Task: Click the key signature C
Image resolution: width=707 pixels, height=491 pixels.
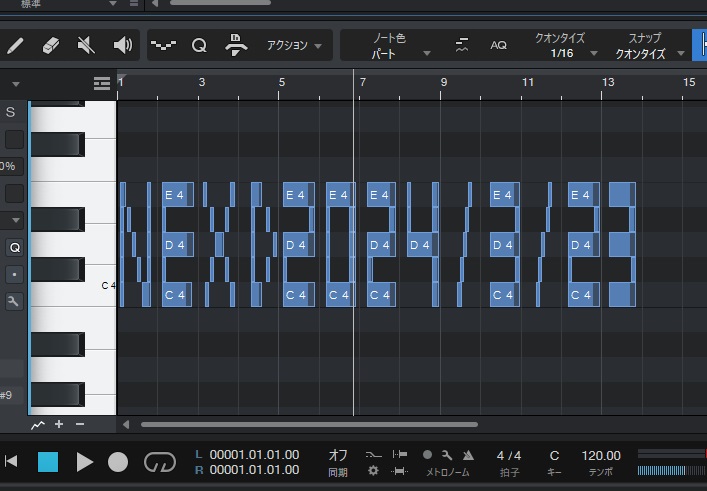Action: tap(554, 456)
